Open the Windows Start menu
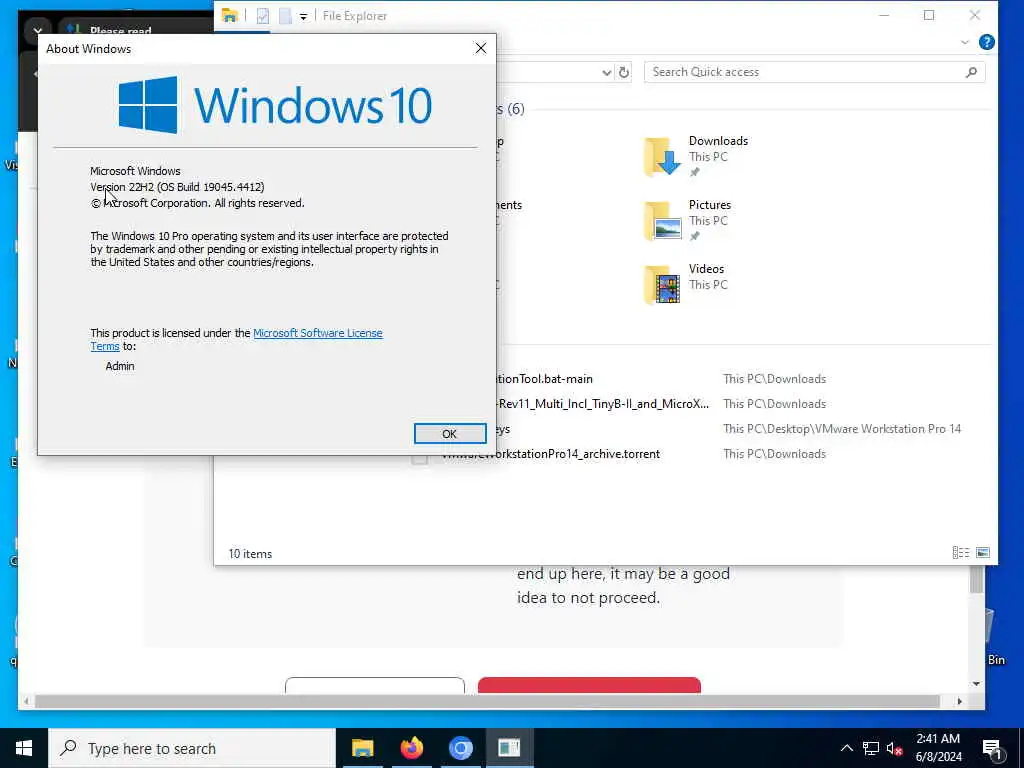Screen dimensions: 1024x768 click(x=24, y=748)
